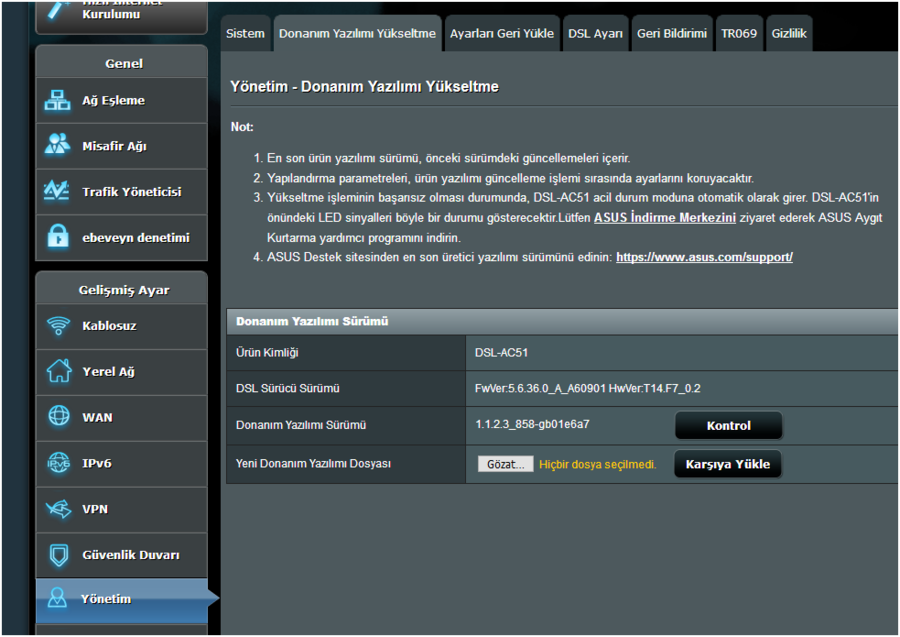Click Karşıya Yükle upload button
900x637 pixels.
(x=728, y=464)
